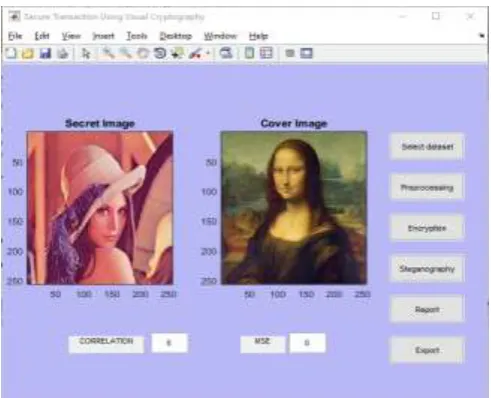This screenshot has width=491, height=398.
Task: Open the Tools menu
Action: [137, 36]
